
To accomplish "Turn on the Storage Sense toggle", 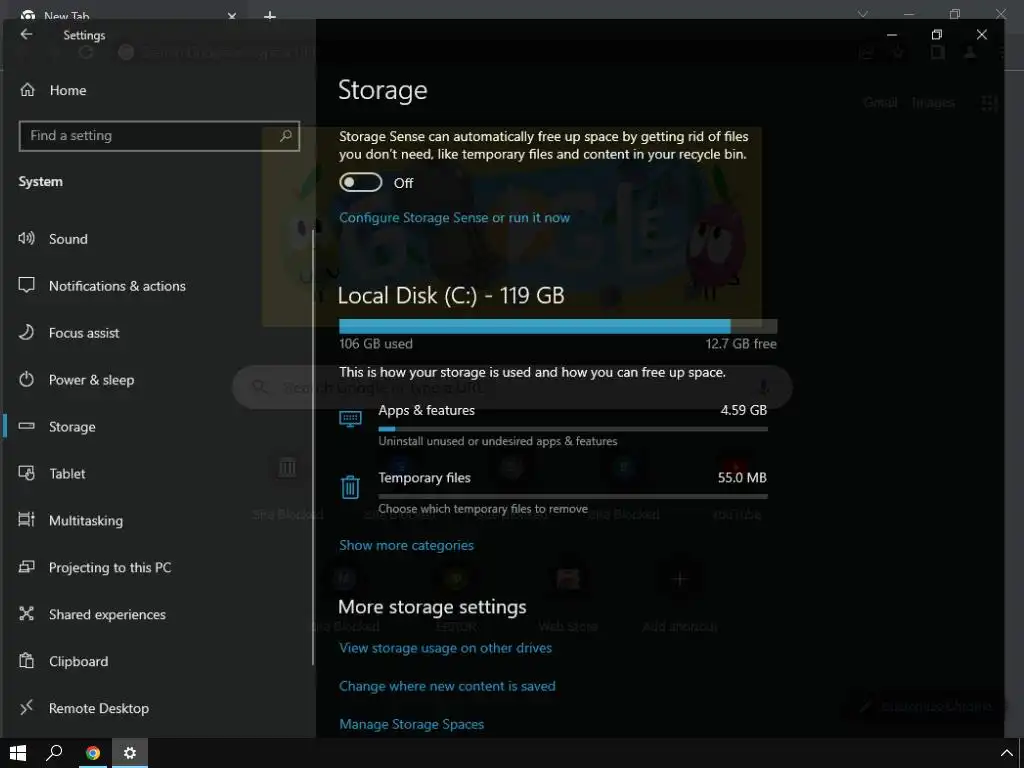I will 360,183.
